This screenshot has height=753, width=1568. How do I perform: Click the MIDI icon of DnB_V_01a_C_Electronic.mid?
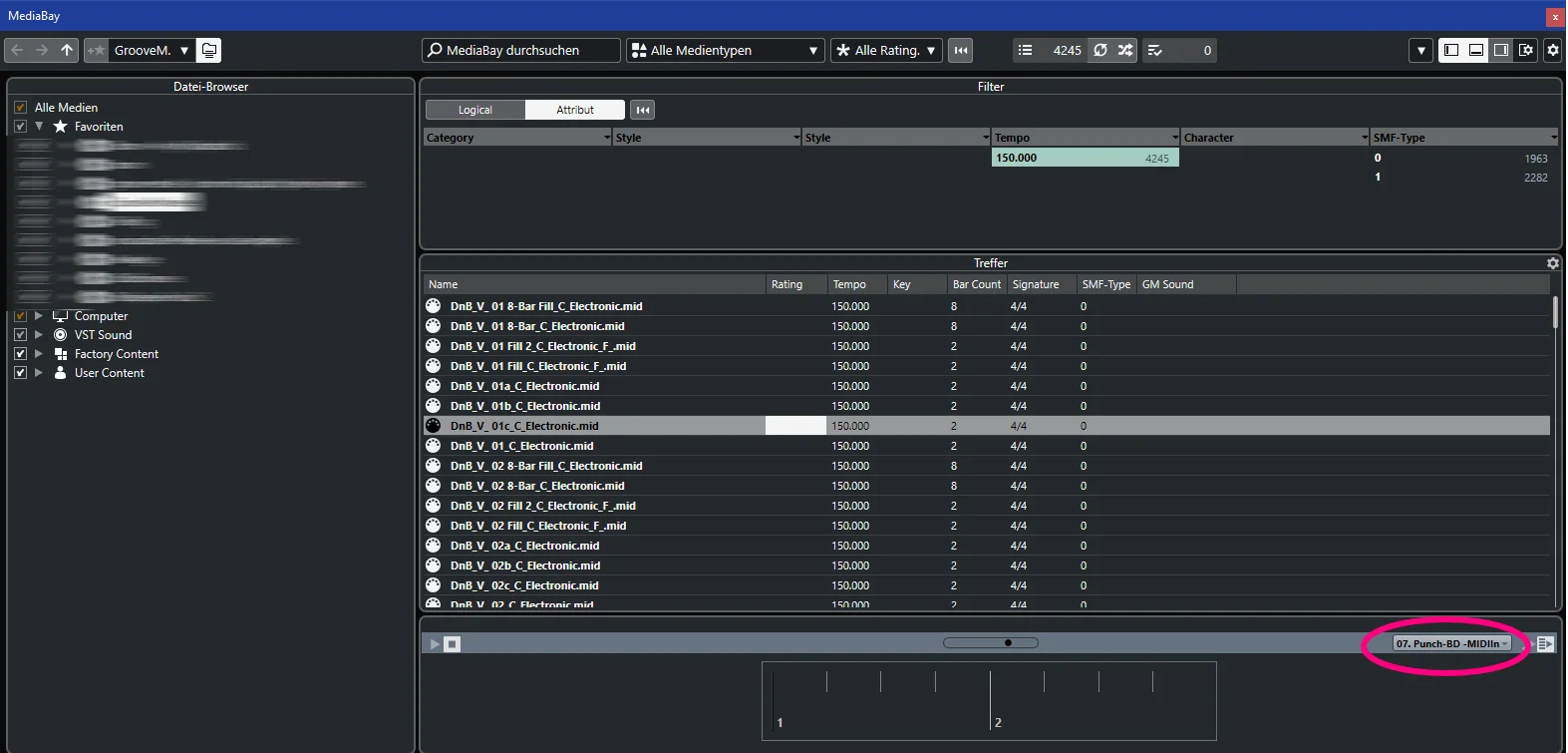click(434, 386)
